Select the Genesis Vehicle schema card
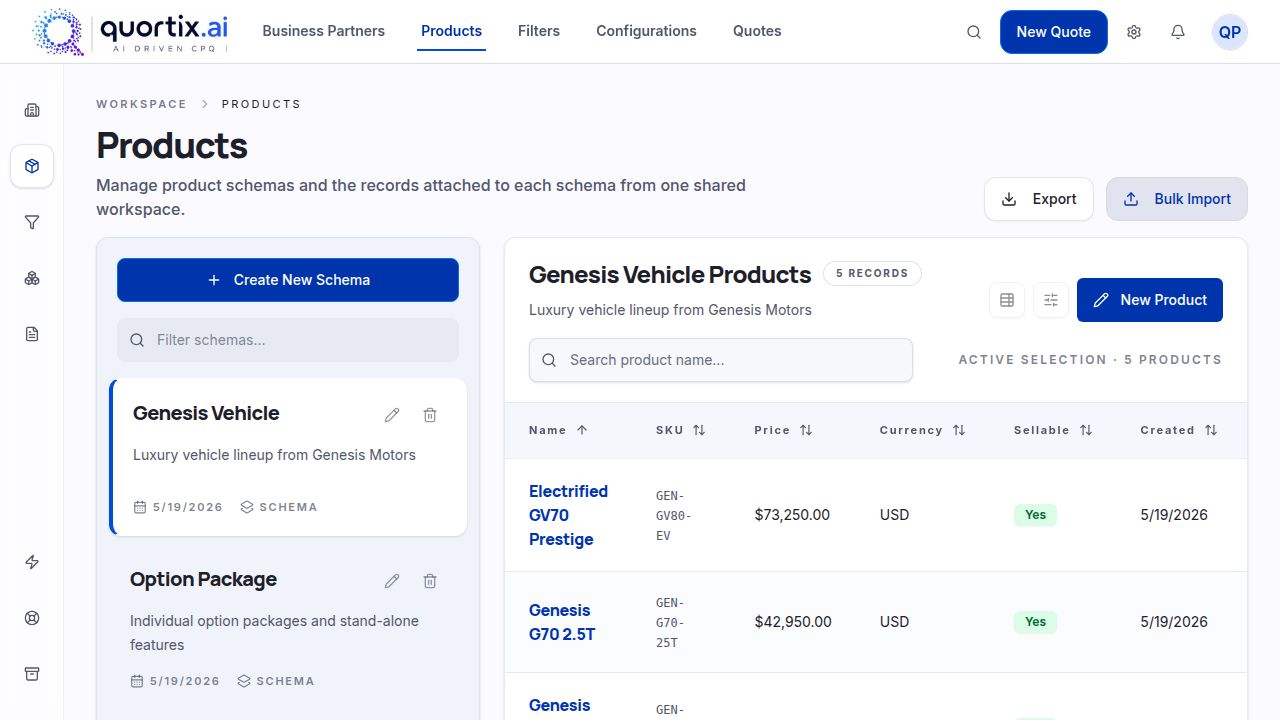This screenshot has width=1280, height=720. coord(288,457)
